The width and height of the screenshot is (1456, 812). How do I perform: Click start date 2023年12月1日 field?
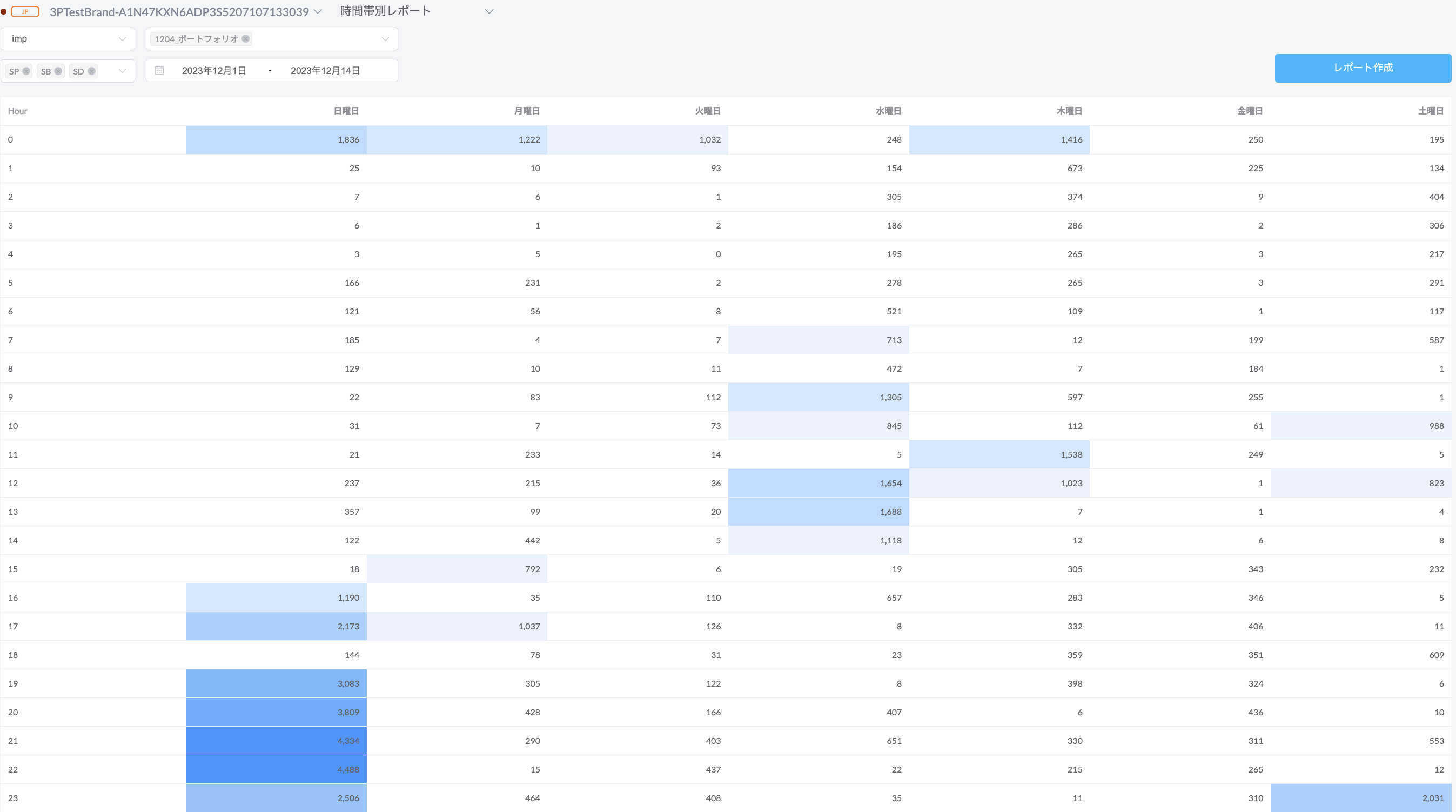[x=213, y=71]
